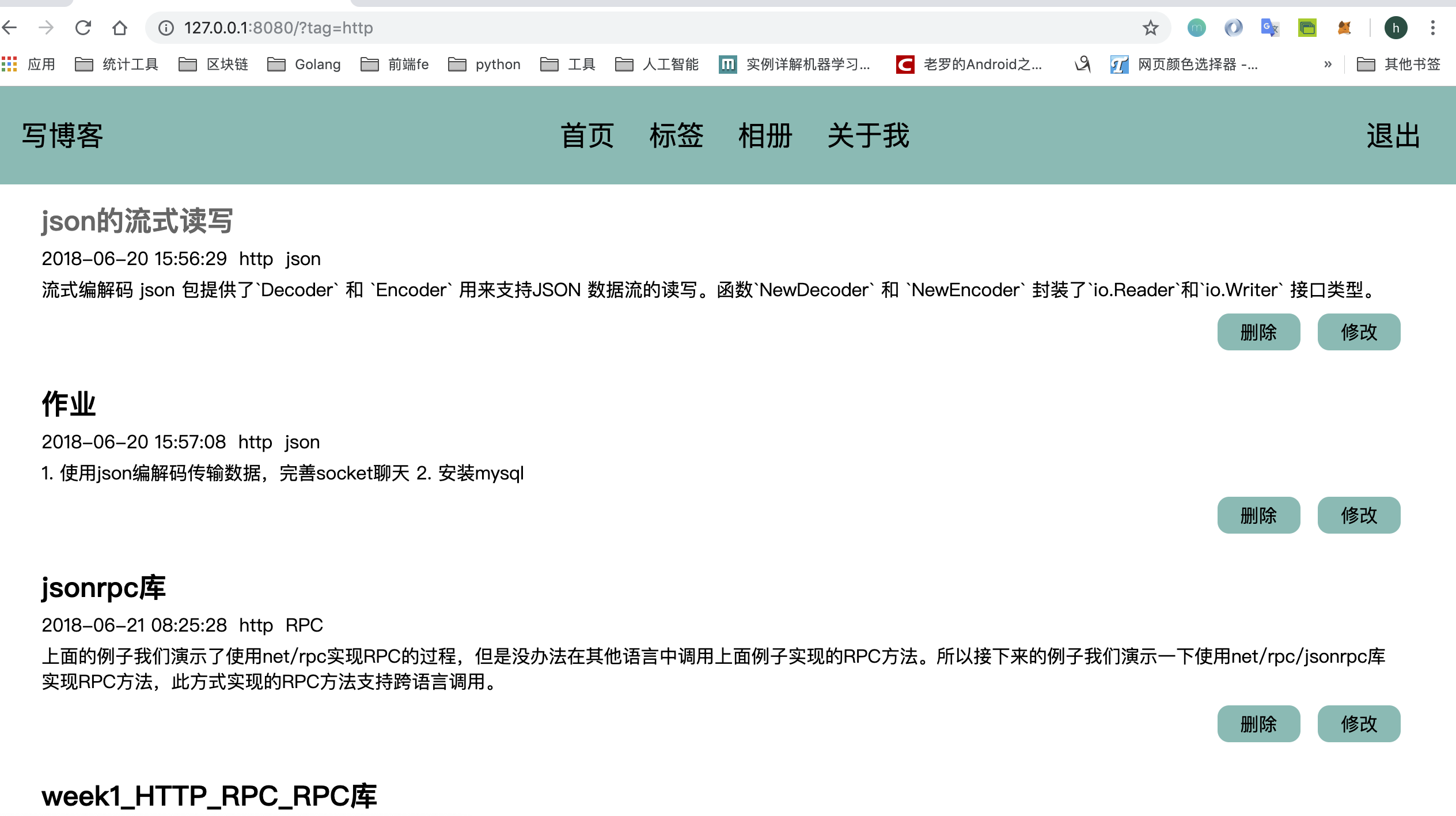Toggle the bookmark star for this page
1456x816 pixels.
click(1149, 27)
